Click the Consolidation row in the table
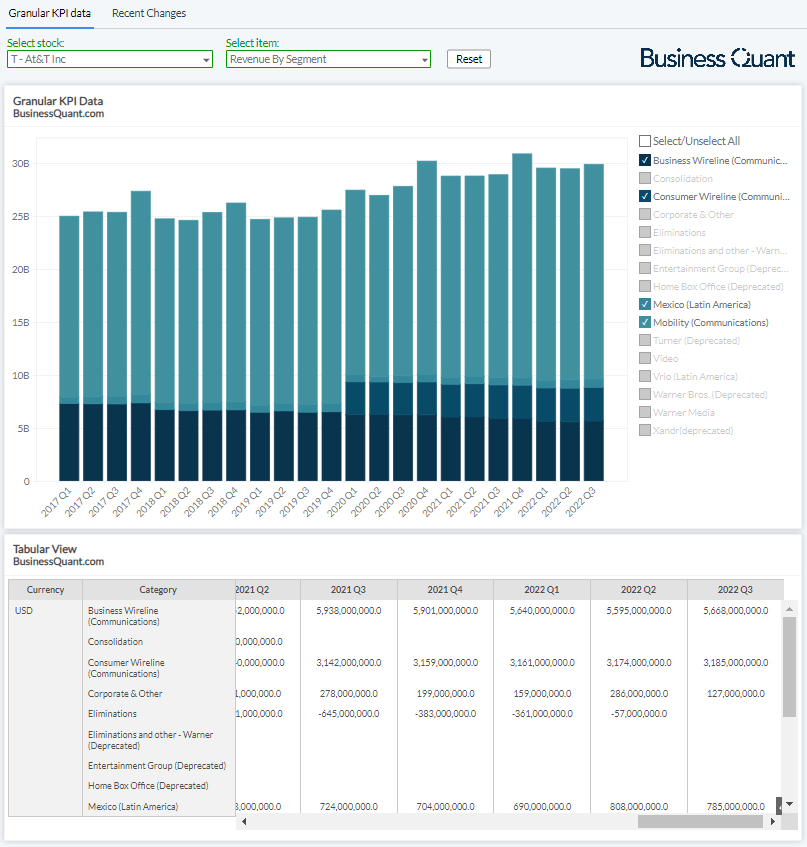 pyautogui.click(x=115, y=642)
